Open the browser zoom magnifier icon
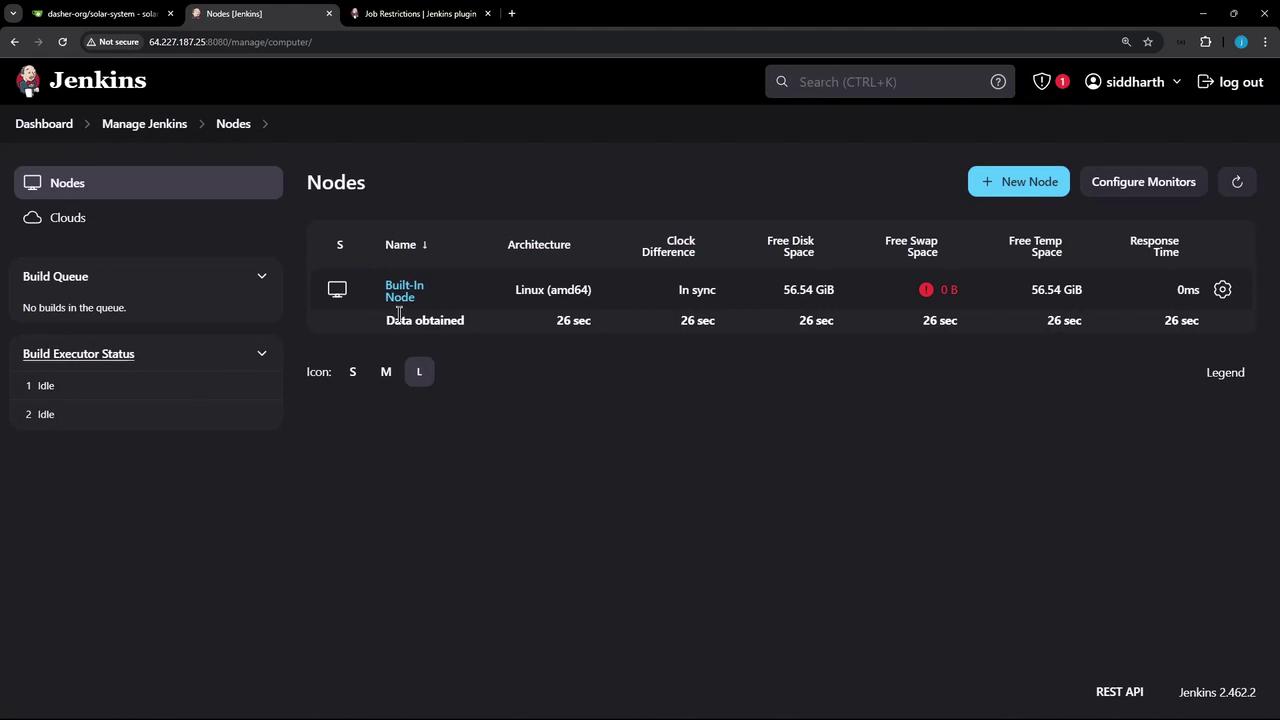Viewport: 1280px width, 720px height. point(1126,42)
